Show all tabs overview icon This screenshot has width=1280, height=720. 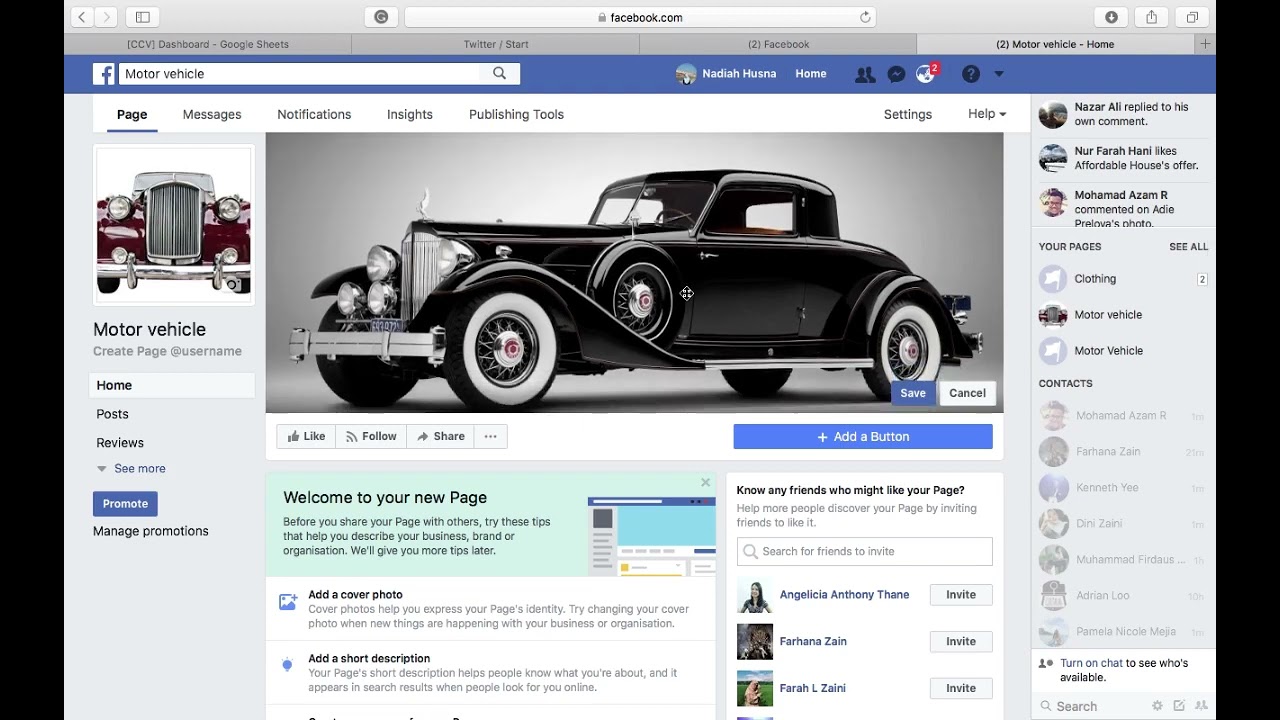tap(1192, 17)
